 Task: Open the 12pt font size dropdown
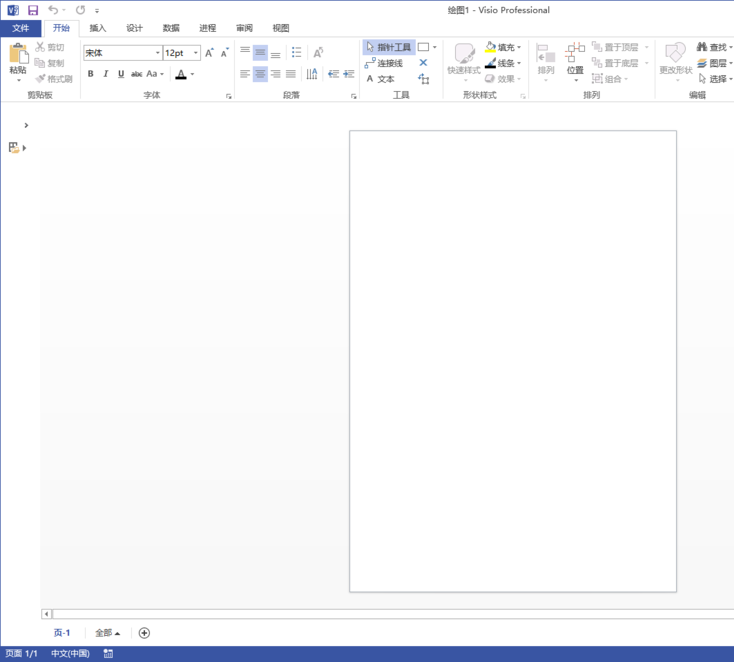point(196,53)
